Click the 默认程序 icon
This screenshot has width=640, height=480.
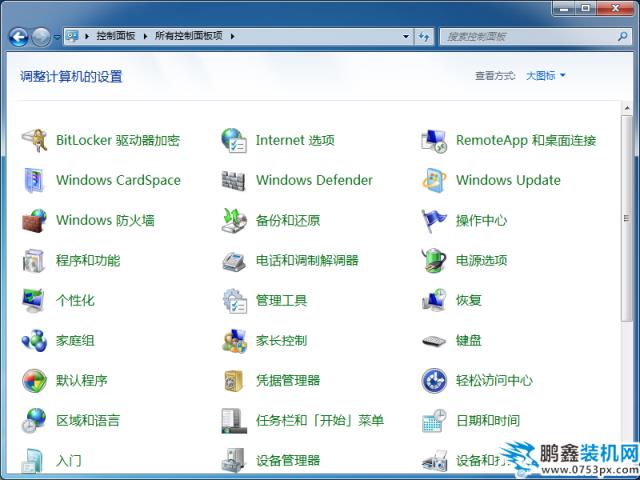point(34,380)
